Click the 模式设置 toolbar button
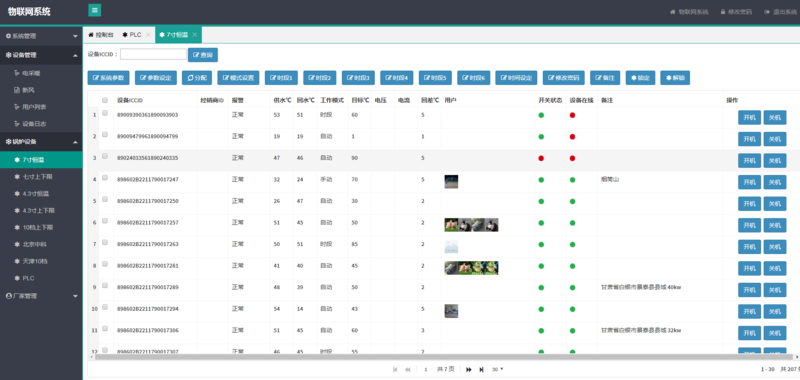This screenshot has height=380, width=800. coord(238,78)
